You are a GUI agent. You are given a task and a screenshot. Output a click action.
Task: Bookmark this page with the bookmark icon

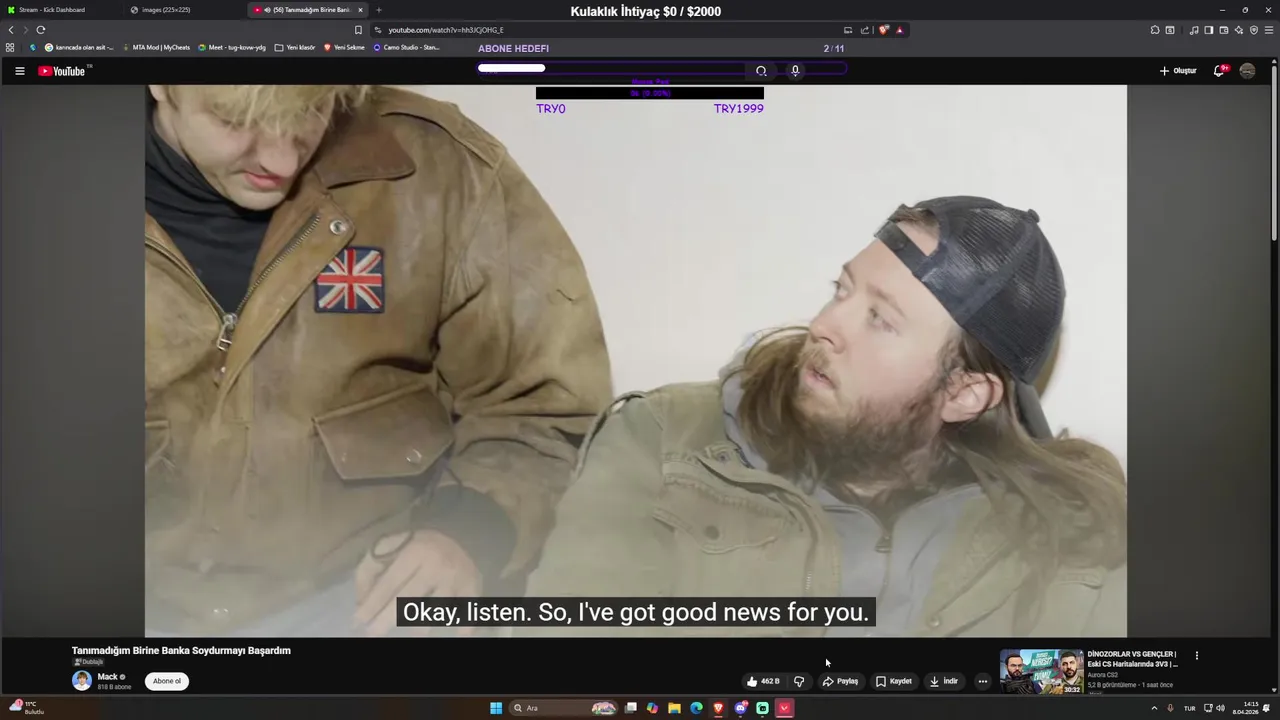click(358, 30)
